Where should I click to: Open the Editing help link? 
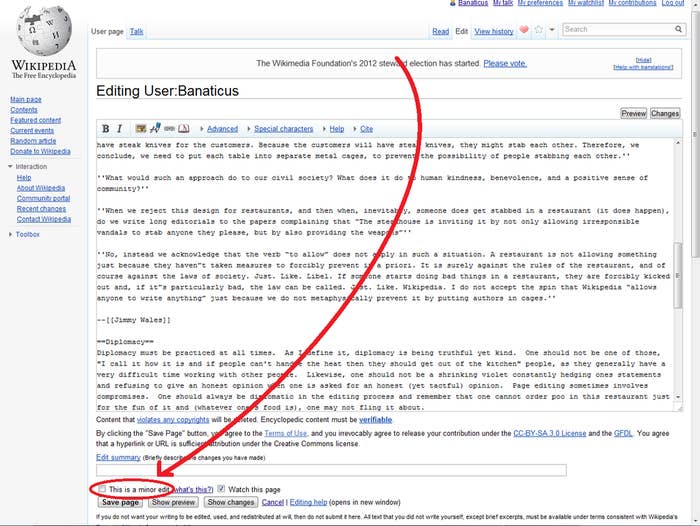(x=308, y=502)
